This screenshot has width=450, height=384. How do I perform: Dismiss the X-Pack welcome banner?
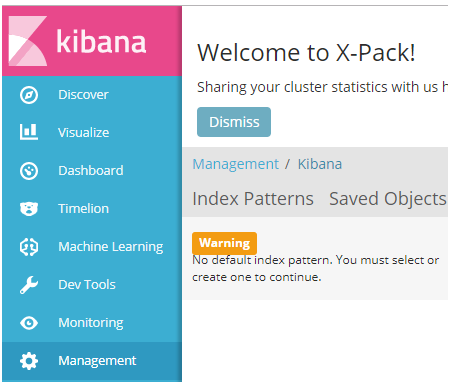coord(234,122)
